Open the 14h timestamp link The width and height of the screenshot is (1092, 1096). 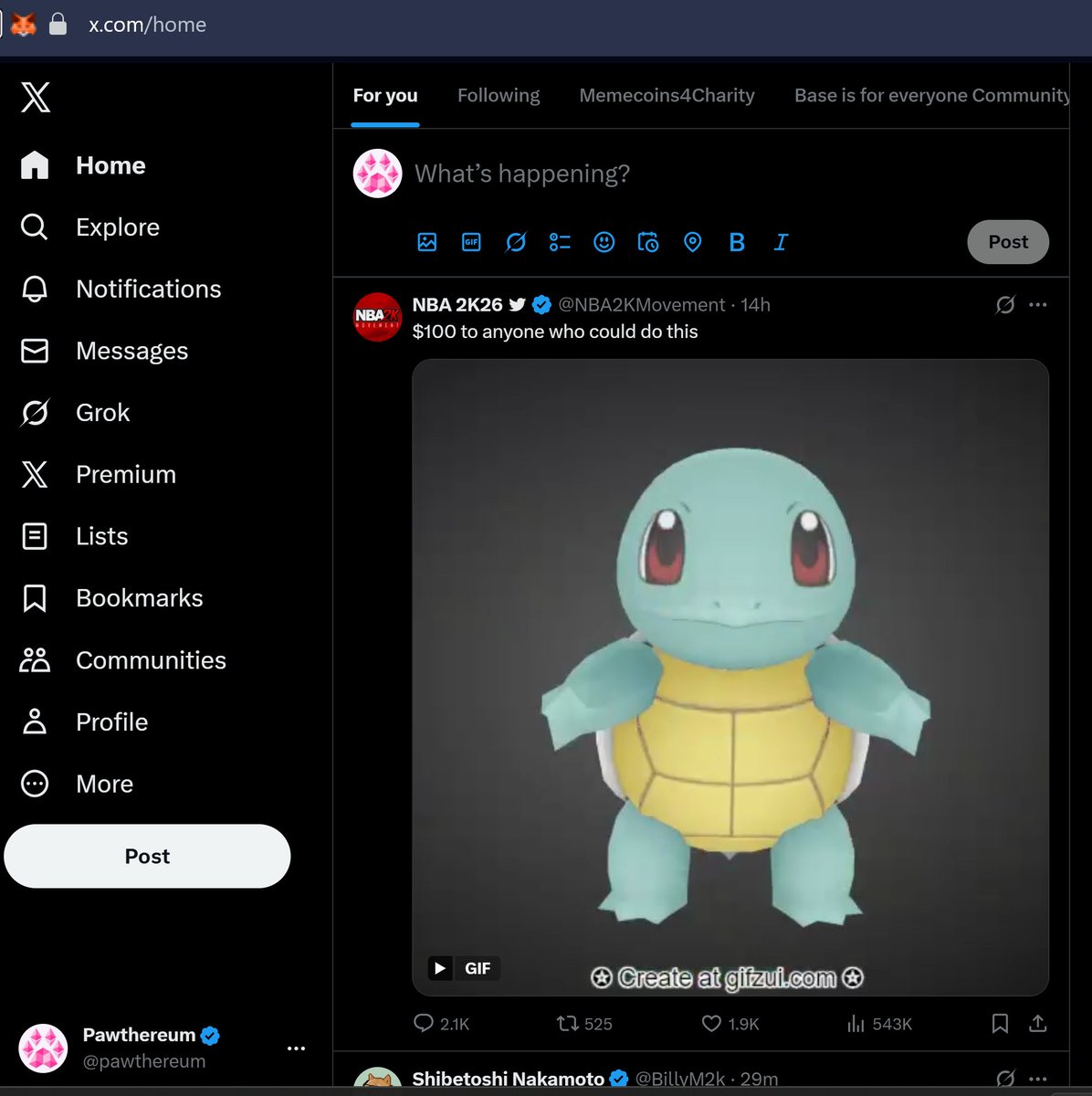point(756,305)
